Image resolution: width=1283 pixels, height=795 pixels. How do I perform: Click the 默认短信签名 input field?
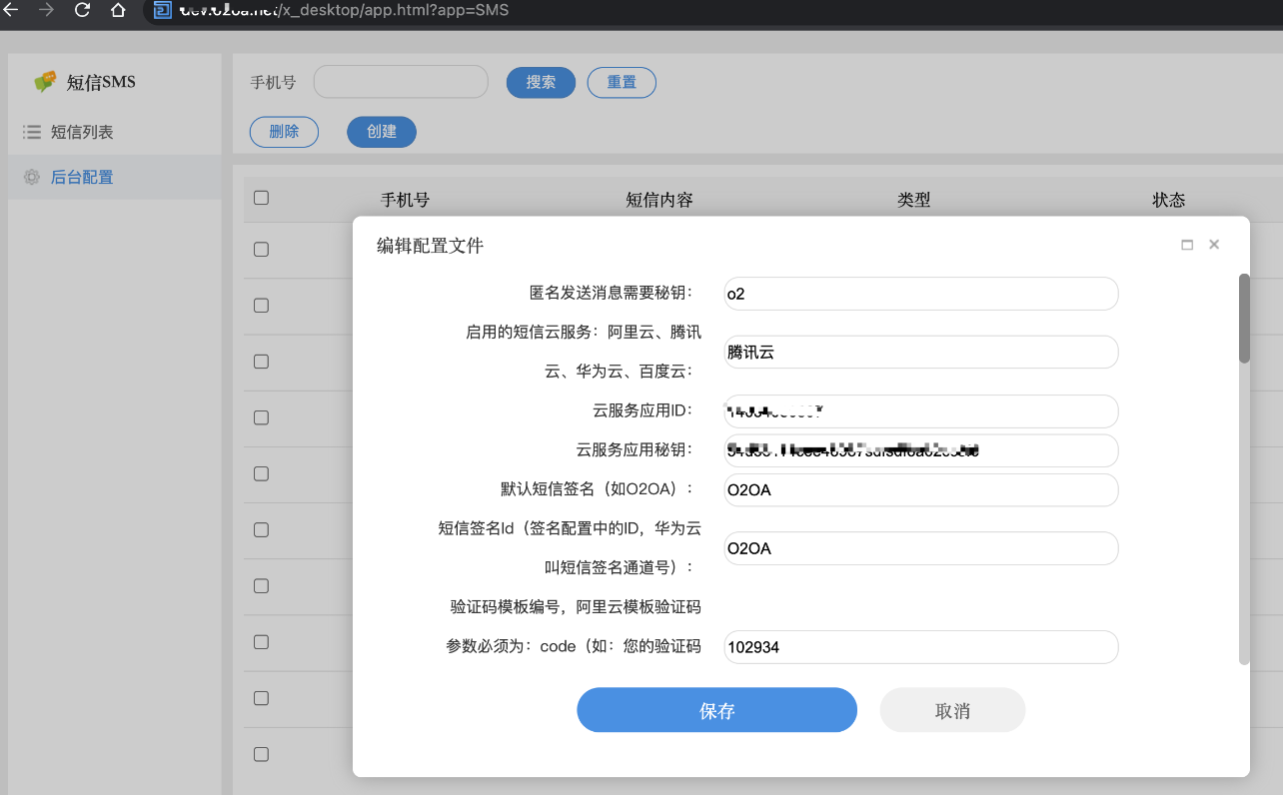click(x=921, y=490)
